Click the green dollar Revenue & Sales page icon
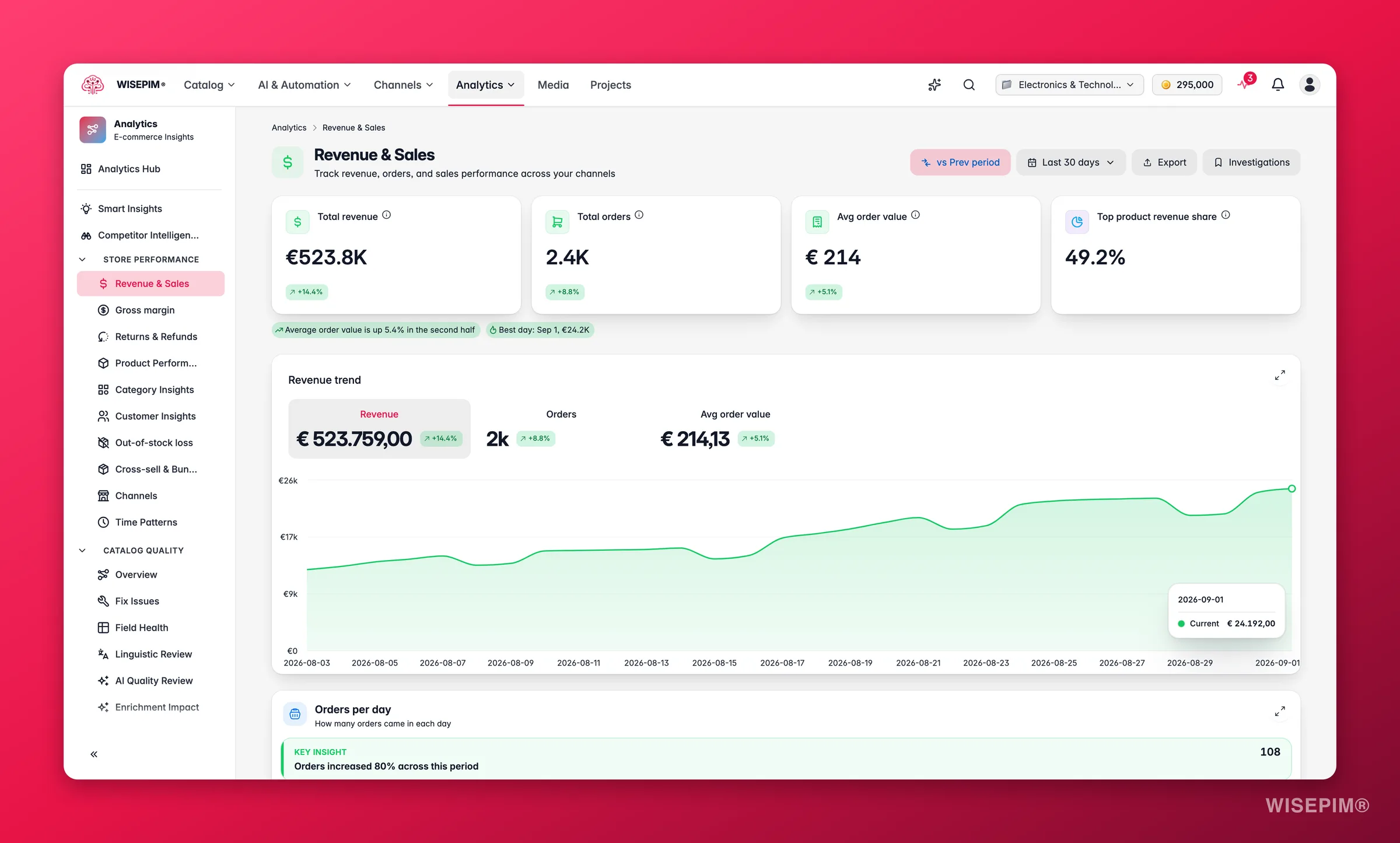 pos(288,162)
